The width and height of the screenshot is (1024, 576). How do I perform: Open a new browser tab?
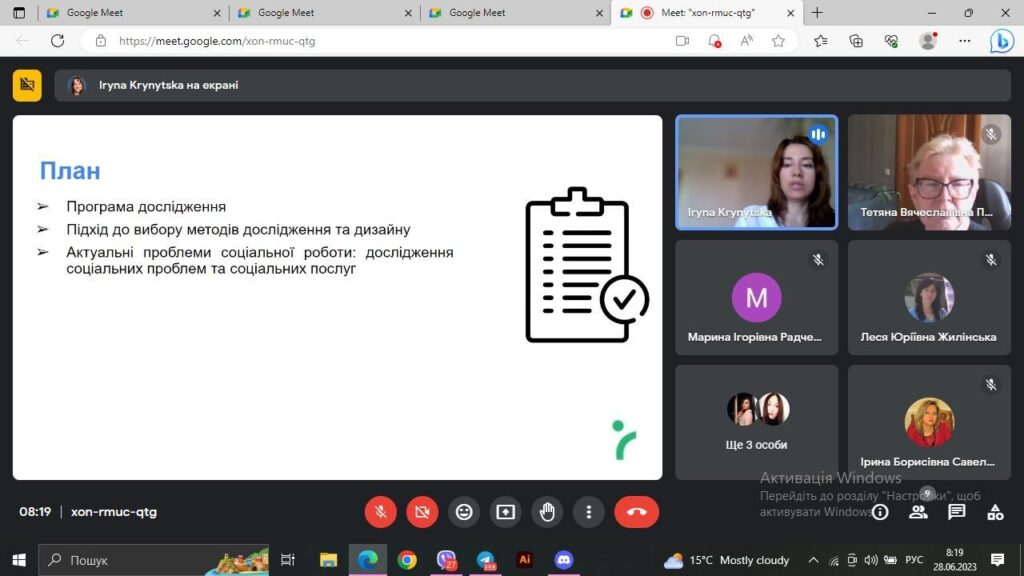point(817,13)
